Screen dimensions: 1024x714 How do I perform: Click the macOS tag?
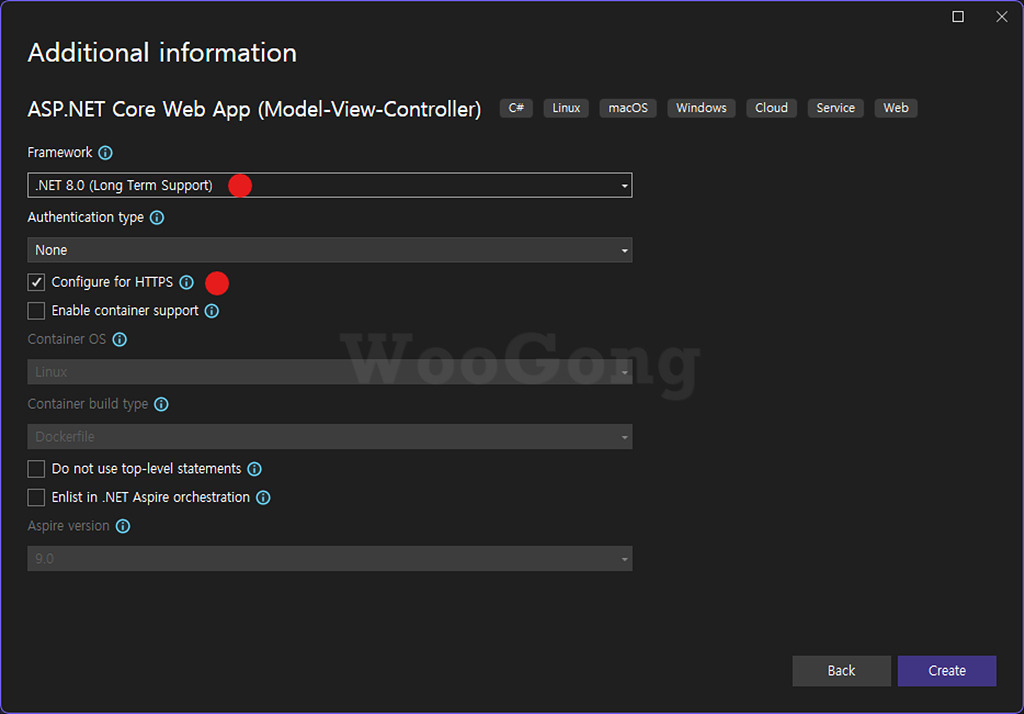pyautogui.click(x=628, y=108)
